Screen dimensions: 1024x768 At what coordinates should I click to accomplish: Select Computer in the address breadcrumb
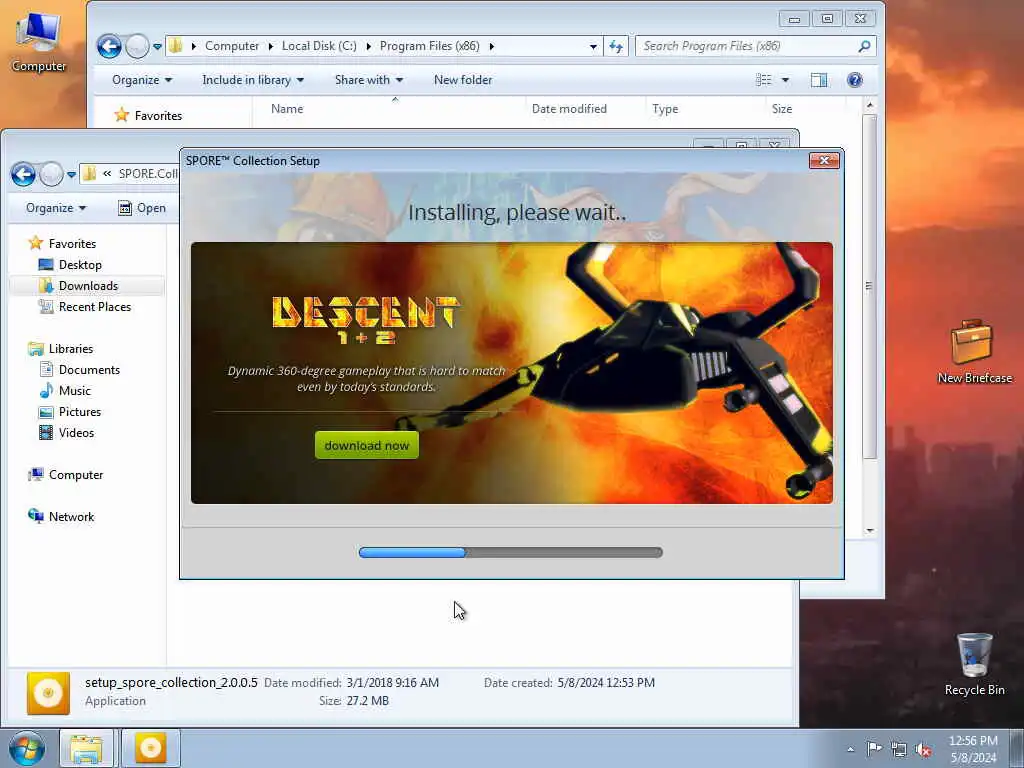(x=232, y=46)
